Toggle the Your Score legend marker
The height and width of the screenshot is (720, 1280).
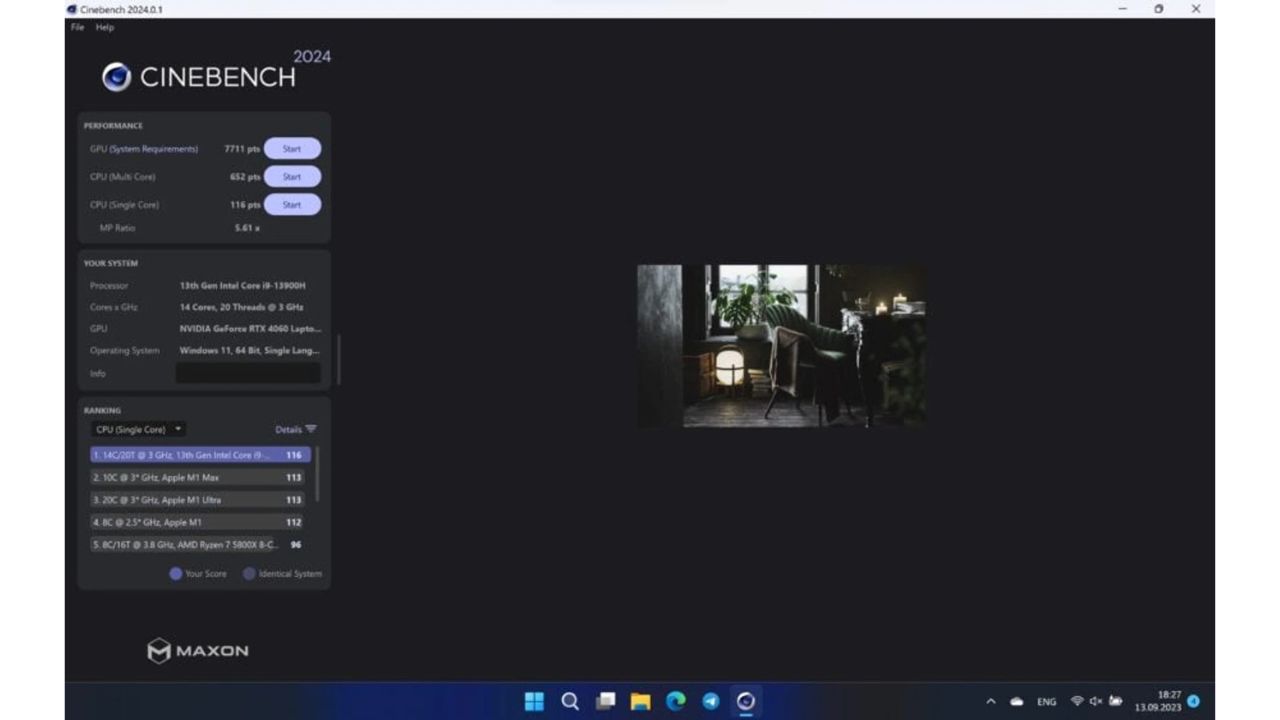pyautogui.click(x=176, y=574)
